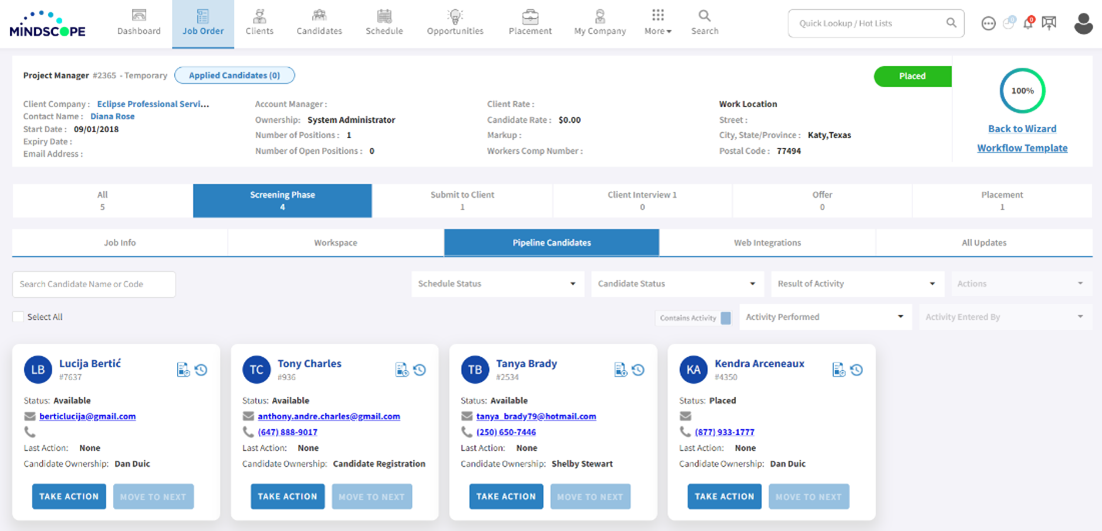
Task: Open the Dashboard from top navigation
Action: pyautogui.click(x=138, y=23)
